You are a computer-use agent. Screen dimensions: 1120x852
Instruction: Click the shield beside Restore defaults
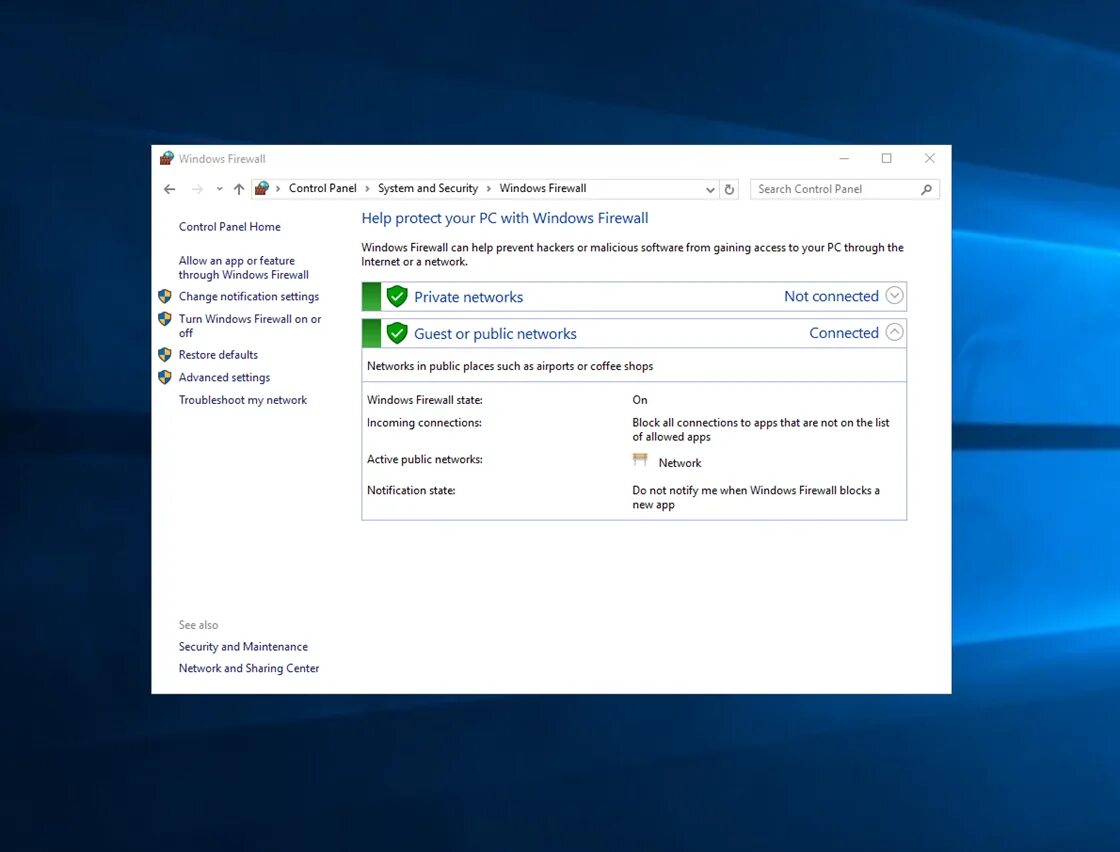165,355
